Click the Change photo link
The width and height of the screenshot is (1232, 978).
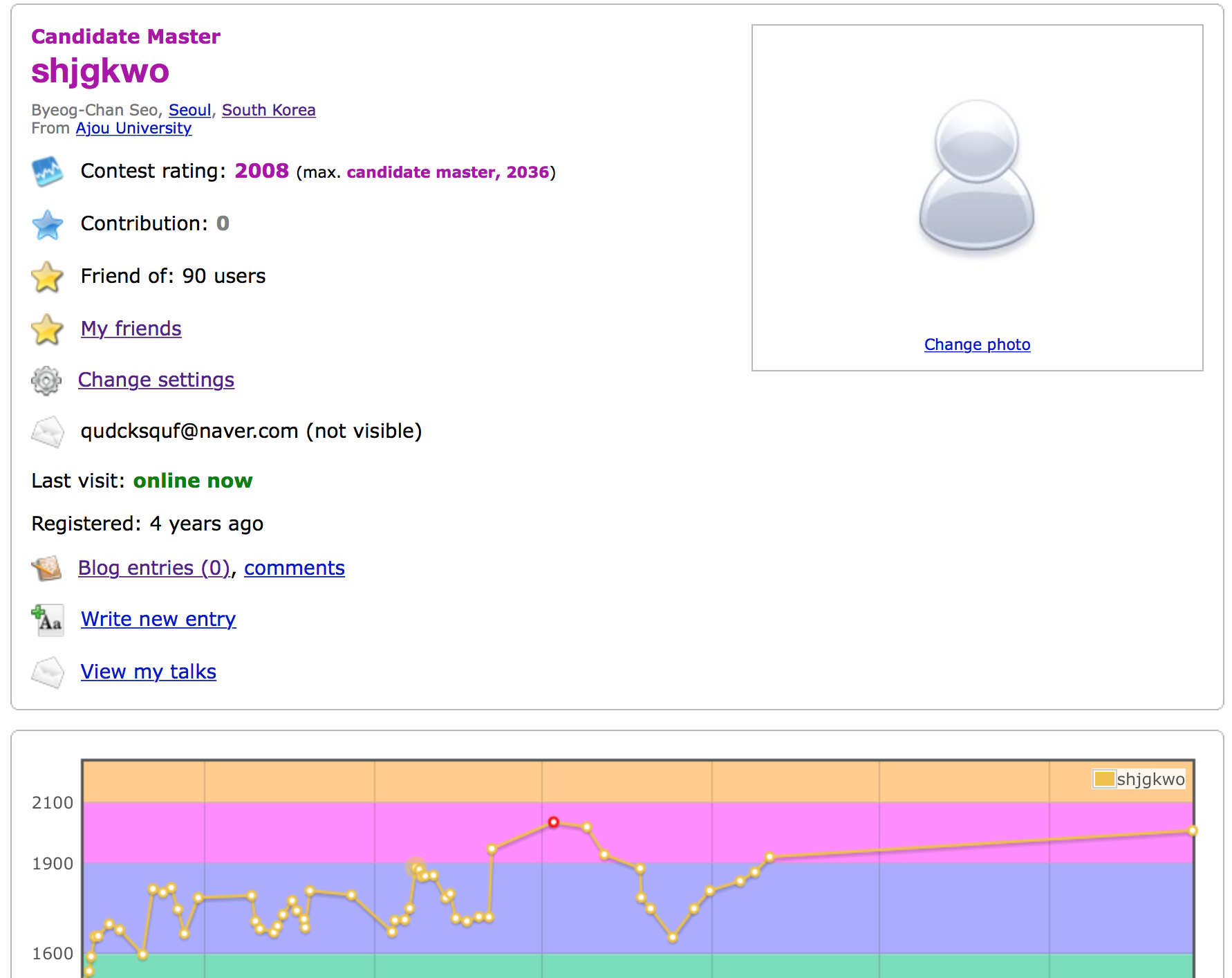pyautogui.click(x=978, y=344)
